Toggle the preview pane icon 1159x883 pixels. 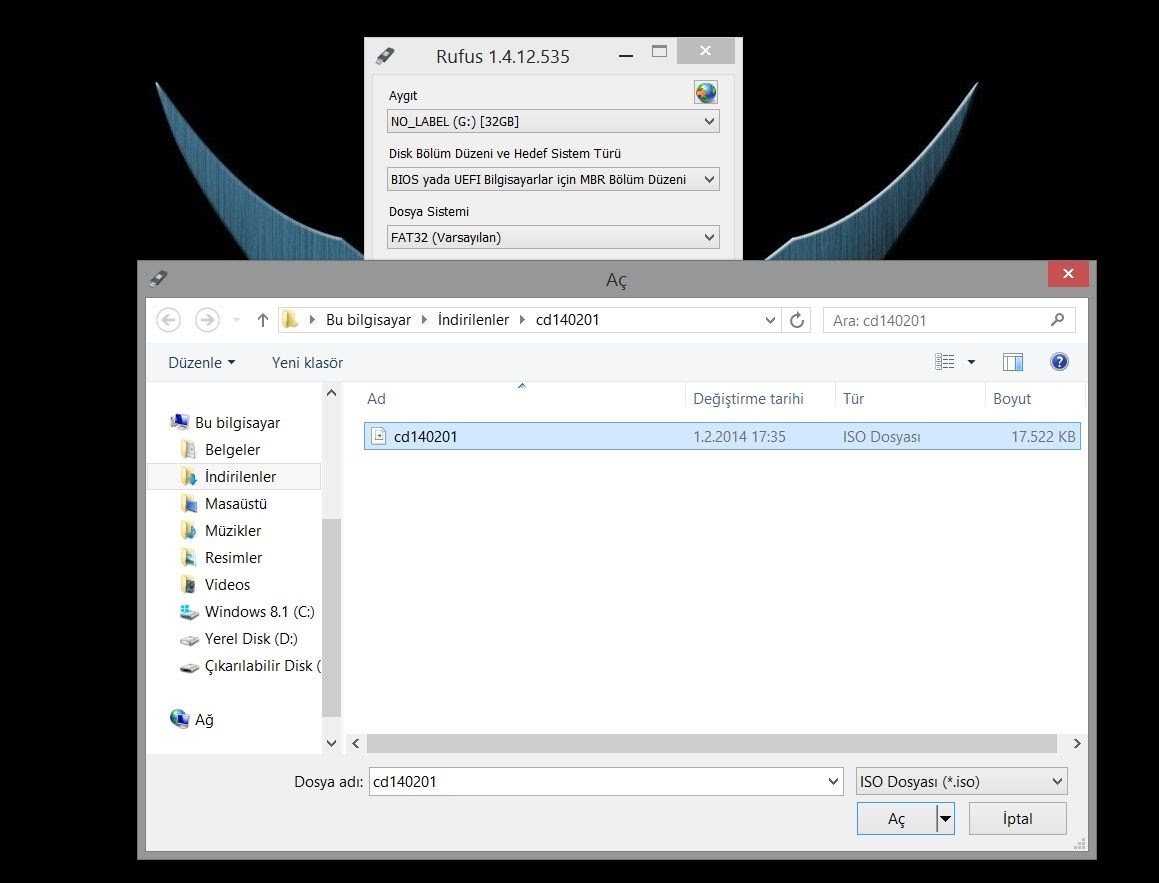point(1013,361)
